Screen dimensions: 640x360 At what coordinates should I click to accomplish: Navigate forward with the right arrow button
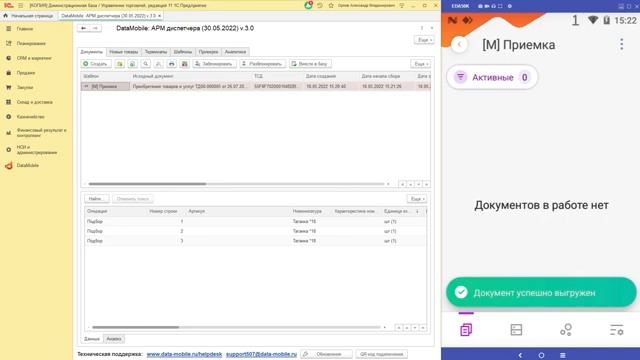pos(95,28)
